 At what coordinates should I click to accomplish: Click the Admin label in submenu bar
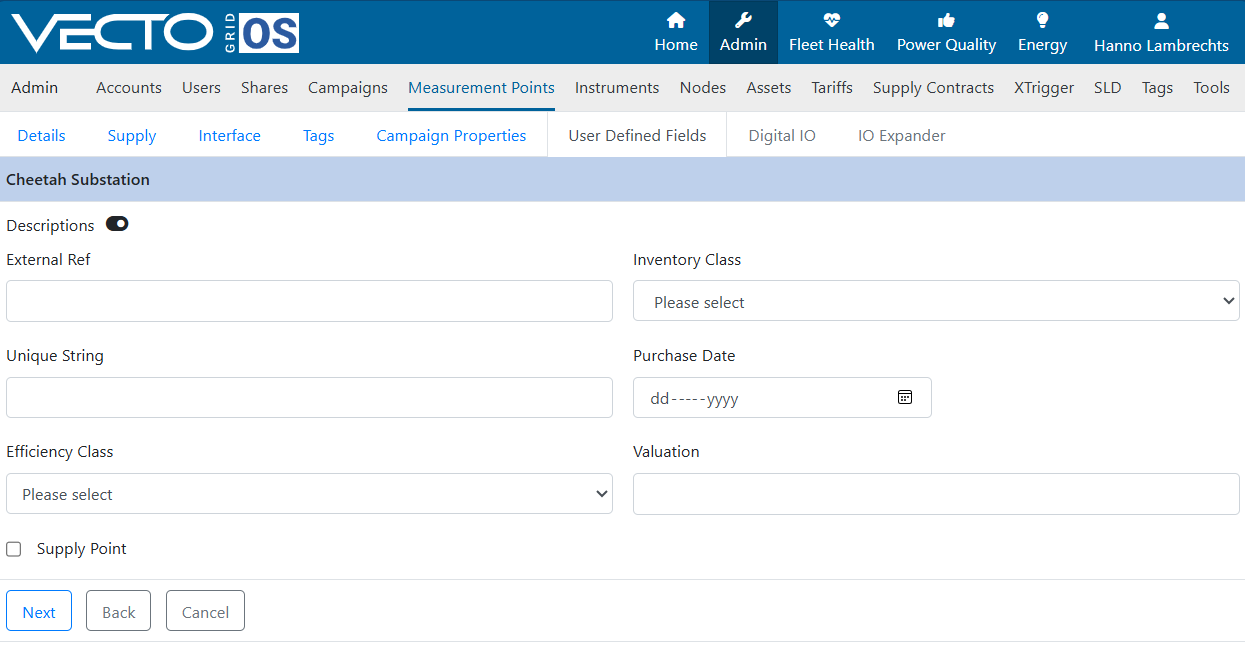click(34, 88)
